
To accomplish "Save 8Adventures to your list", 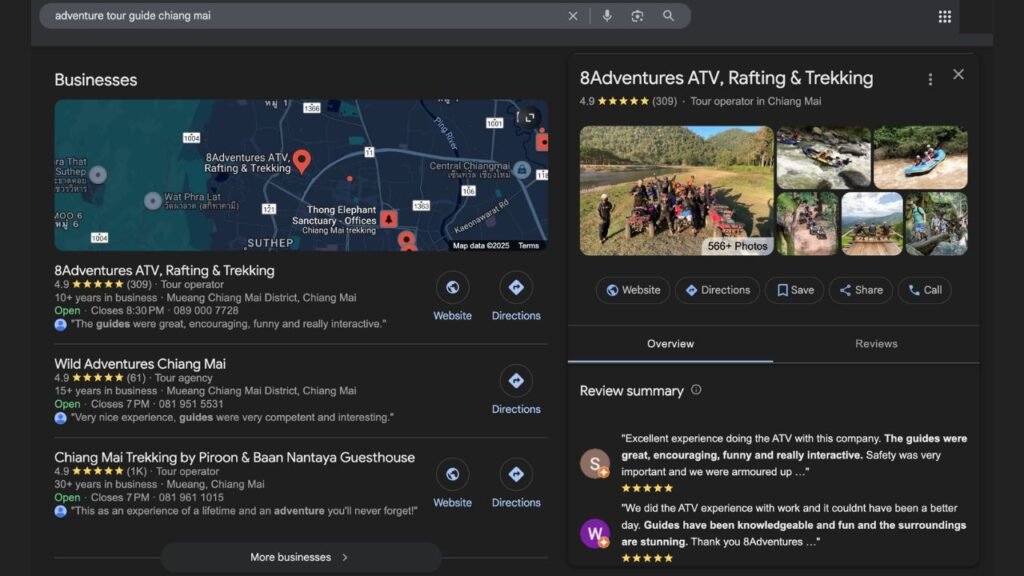I will pyautogui.click(x=794, y=290).
